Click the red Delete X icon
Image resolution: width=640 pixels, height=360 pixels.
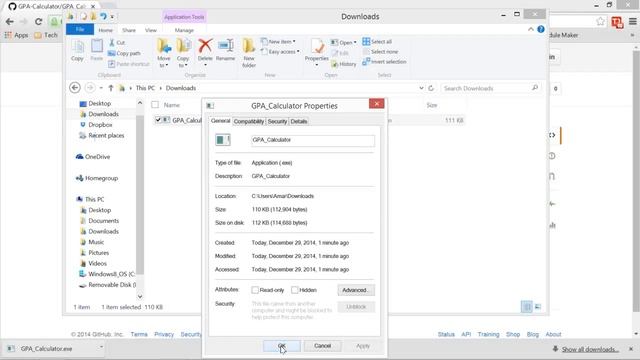click(x=205, y=46)
